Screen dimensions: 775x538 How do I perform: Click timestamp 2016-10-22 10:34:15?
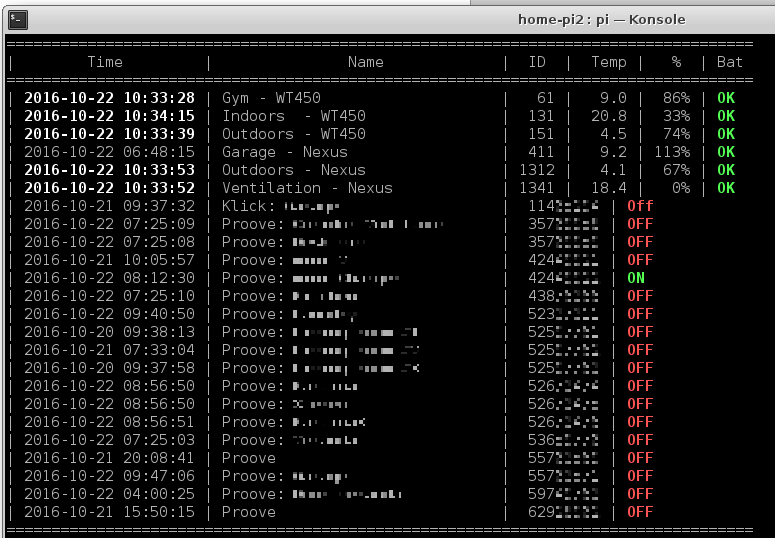[109, 116]
